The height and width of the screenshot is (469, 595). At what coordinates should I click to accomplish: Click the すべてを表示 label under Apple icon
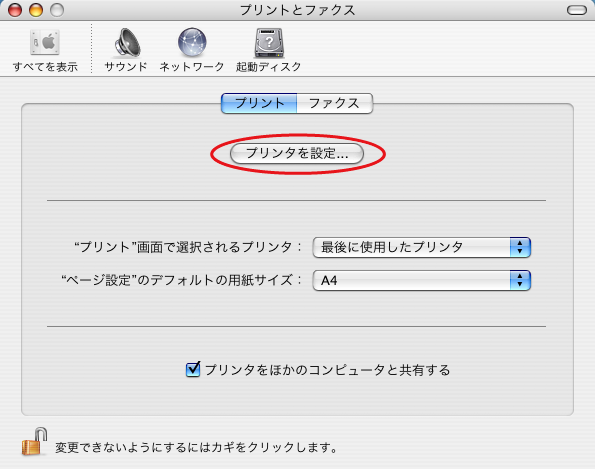click(x=45, y=67)
